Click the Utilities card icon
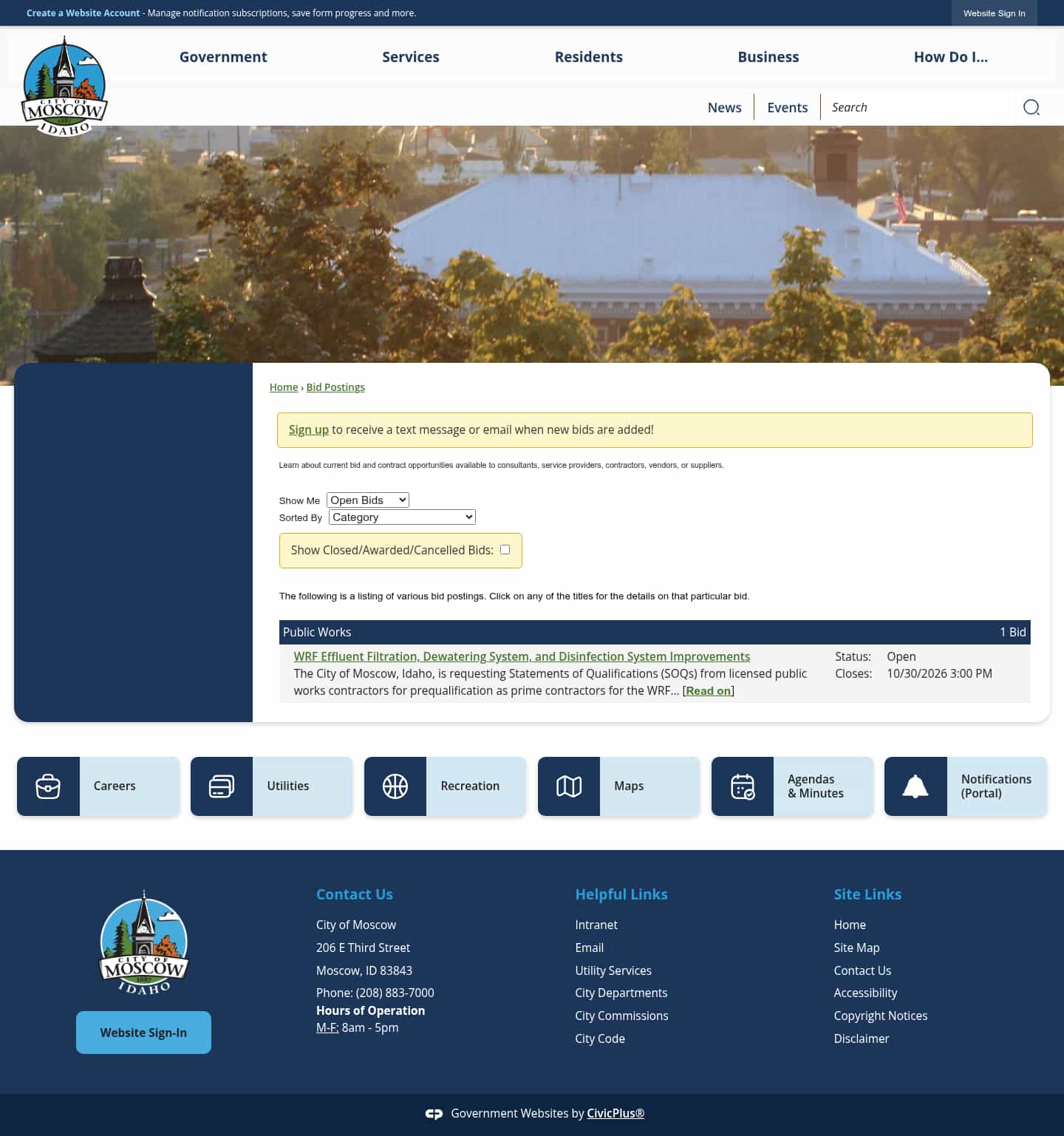 pos(222,786)
